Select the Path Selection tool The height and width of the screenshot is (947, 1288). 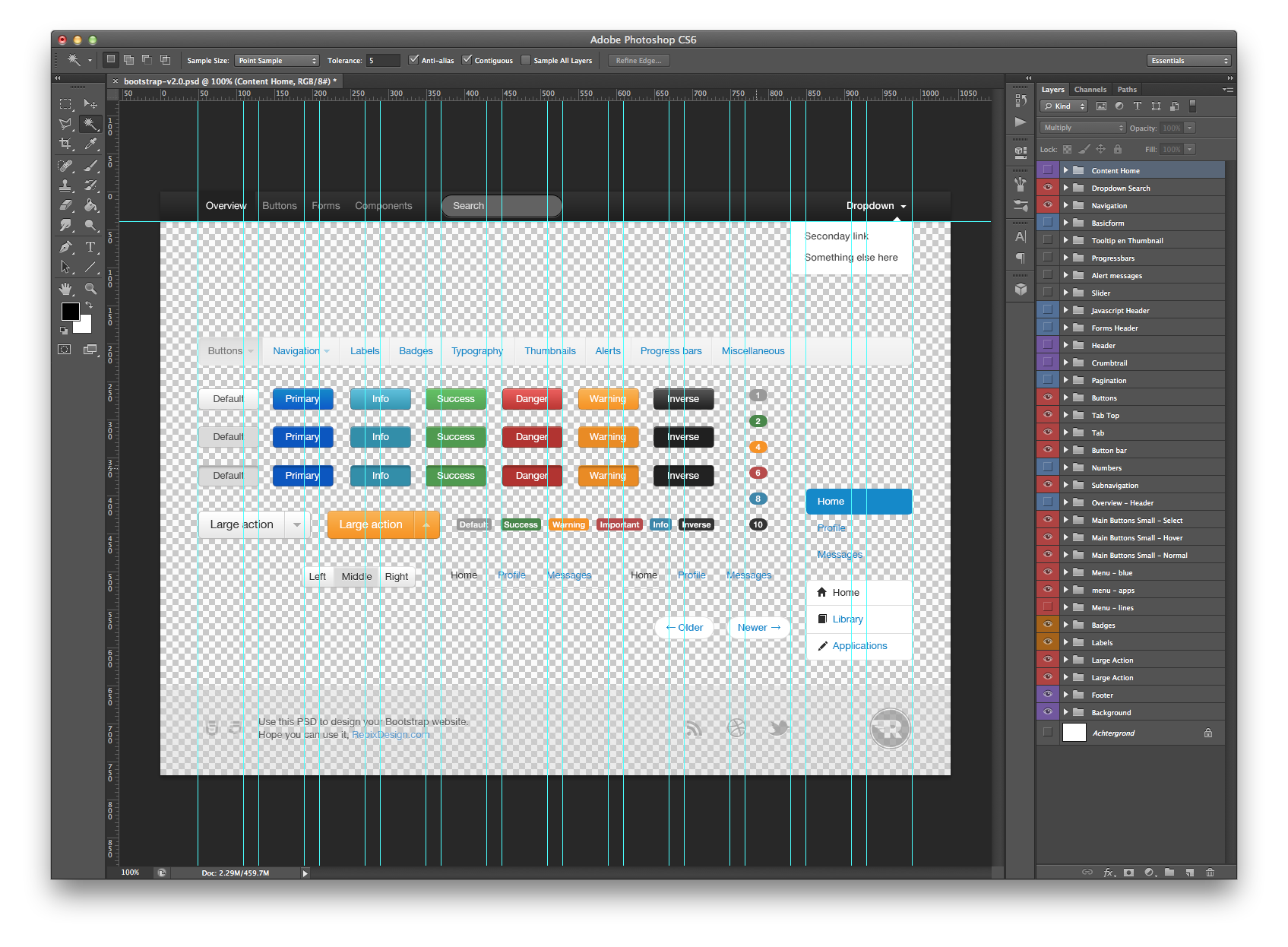coord(66,267)
